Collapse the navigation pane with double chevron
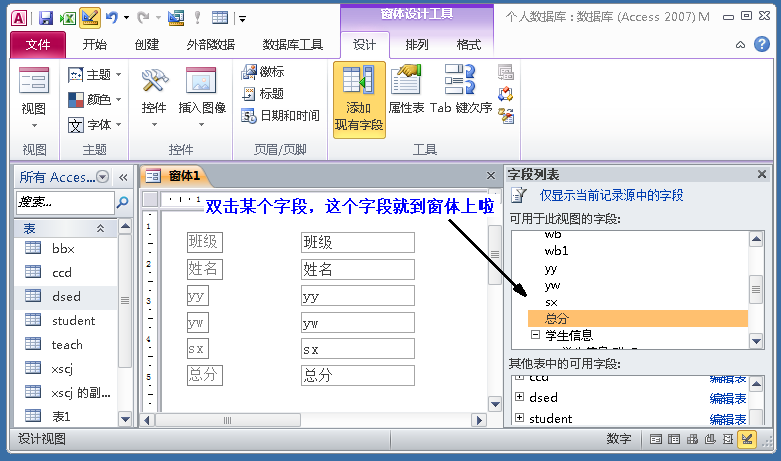 click(124, 177)
